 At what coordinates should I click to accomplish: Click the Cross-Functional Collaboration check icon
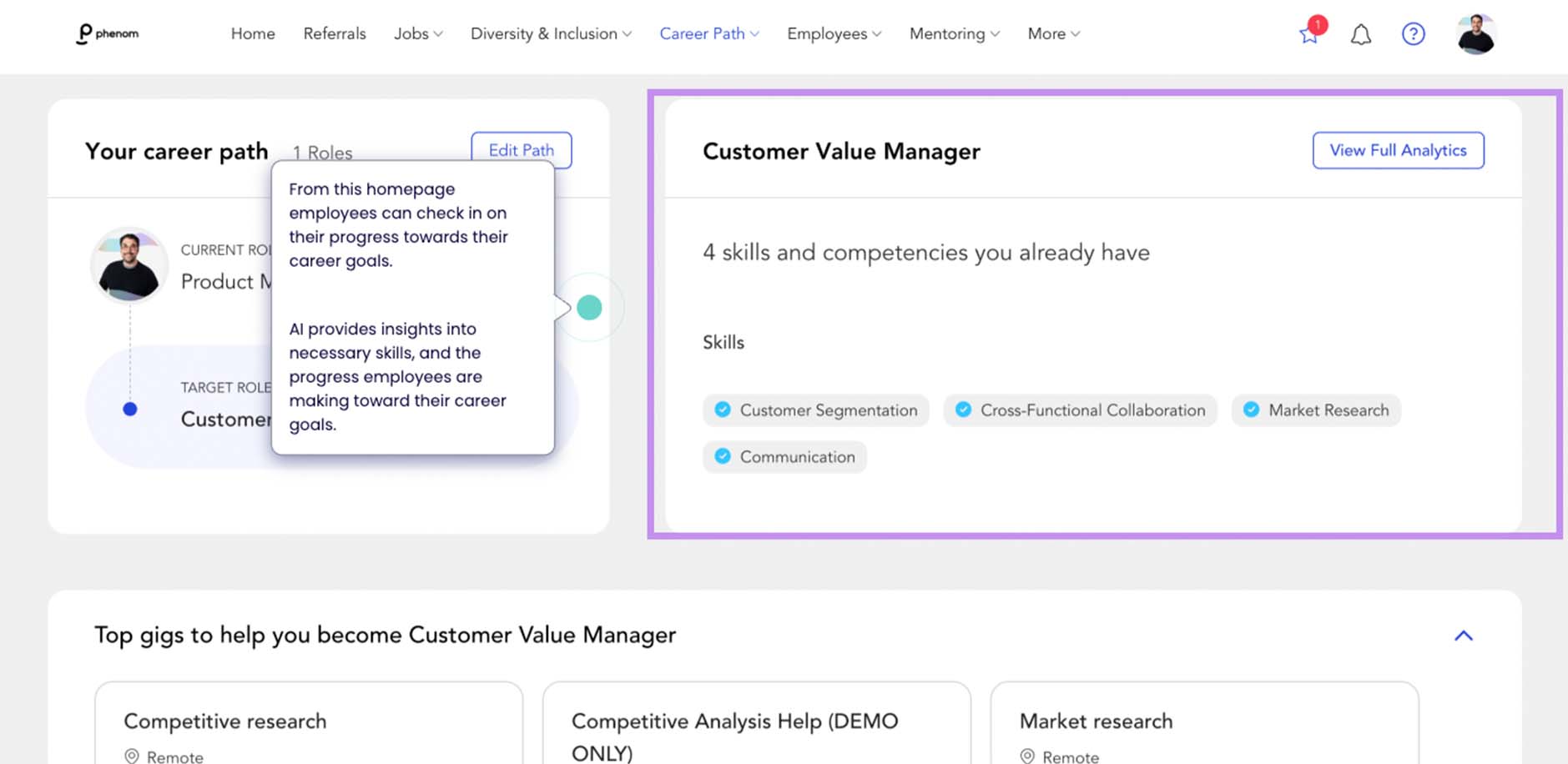pos(963,410)
